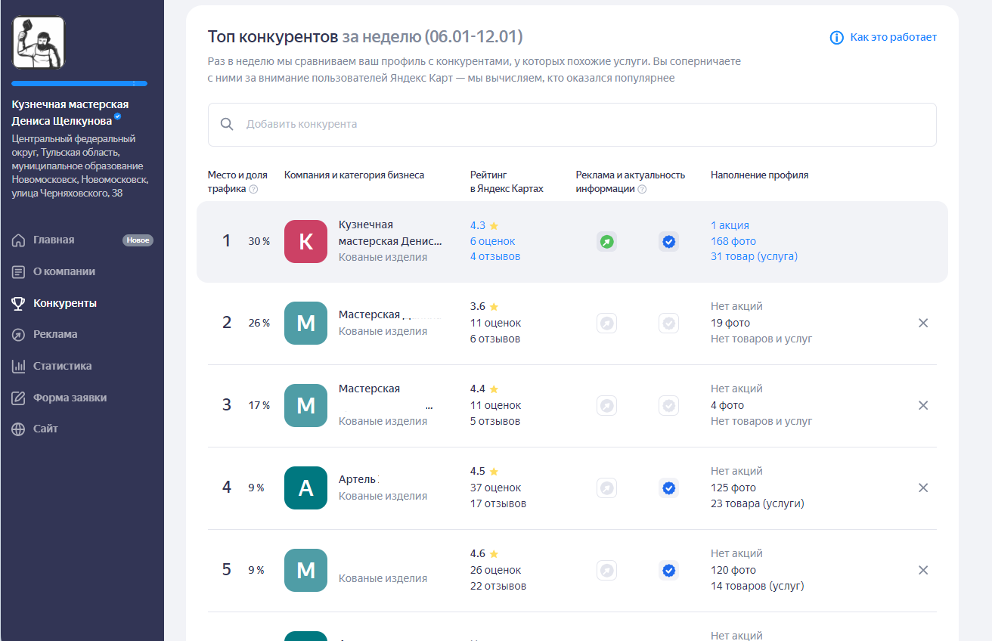The image size is (992, 642).
Task: Click the 14 товаров (услуг) text
Action: [757, 586]
